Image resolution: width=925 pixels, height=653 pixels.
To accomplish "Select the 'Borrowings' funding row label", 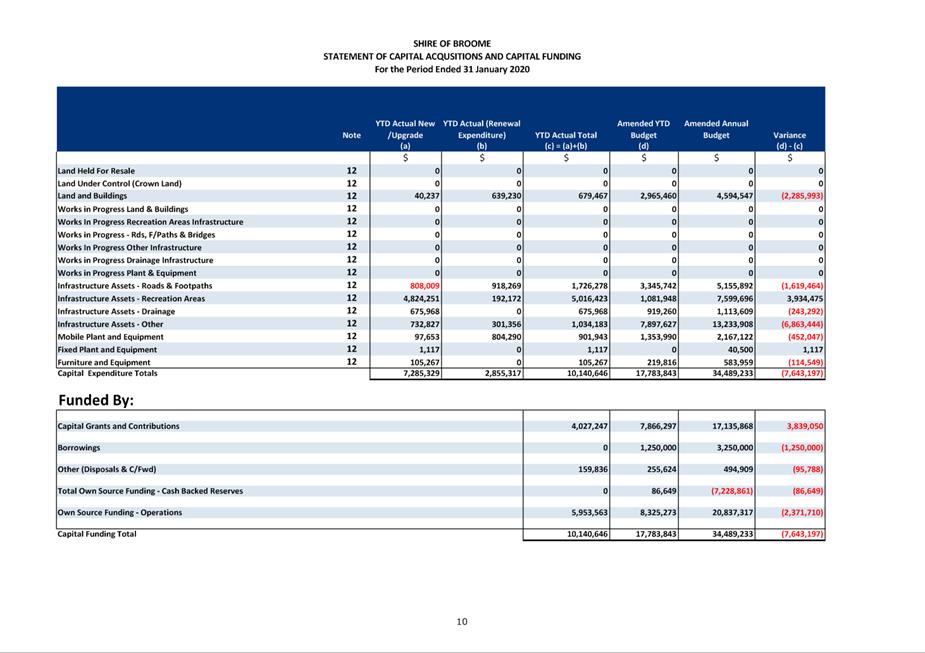I will (x=79, y=448).
